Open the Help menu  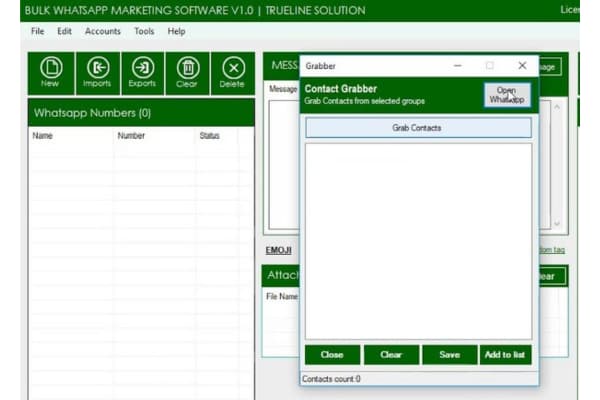click(176, 31)
